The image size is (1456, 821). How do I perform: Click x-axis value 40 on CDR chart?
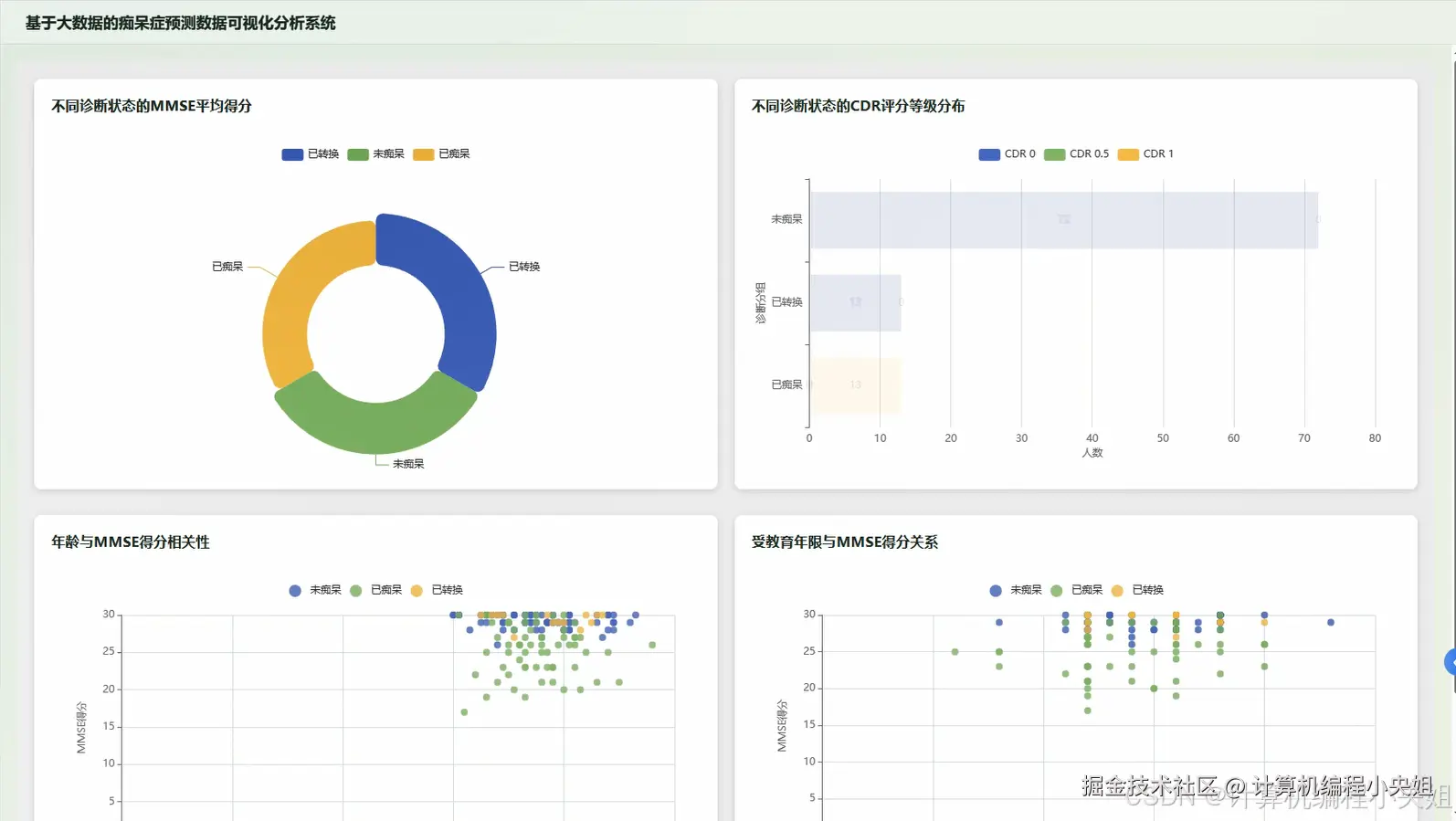point(1092,438)
